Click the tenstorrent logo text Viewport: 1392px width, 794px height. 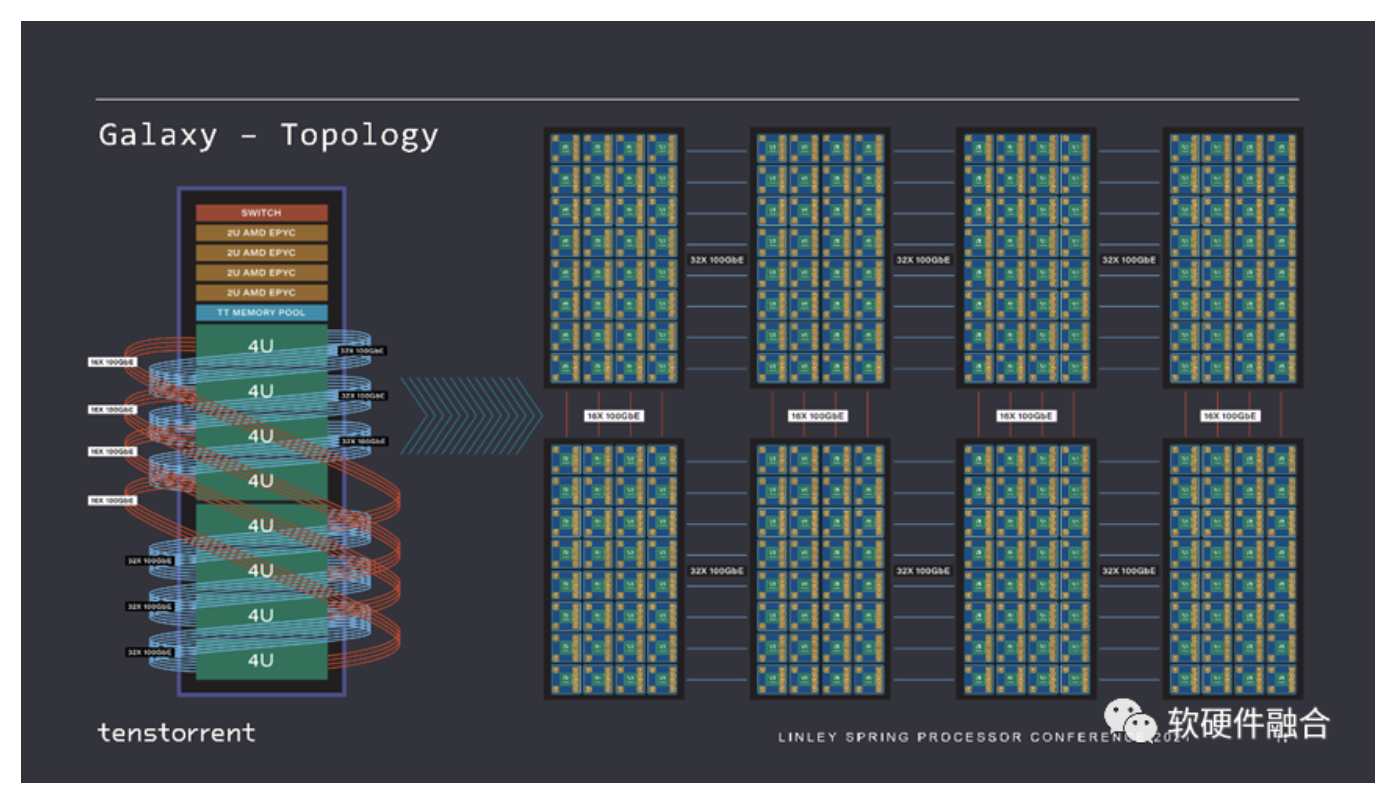[177, 732]
